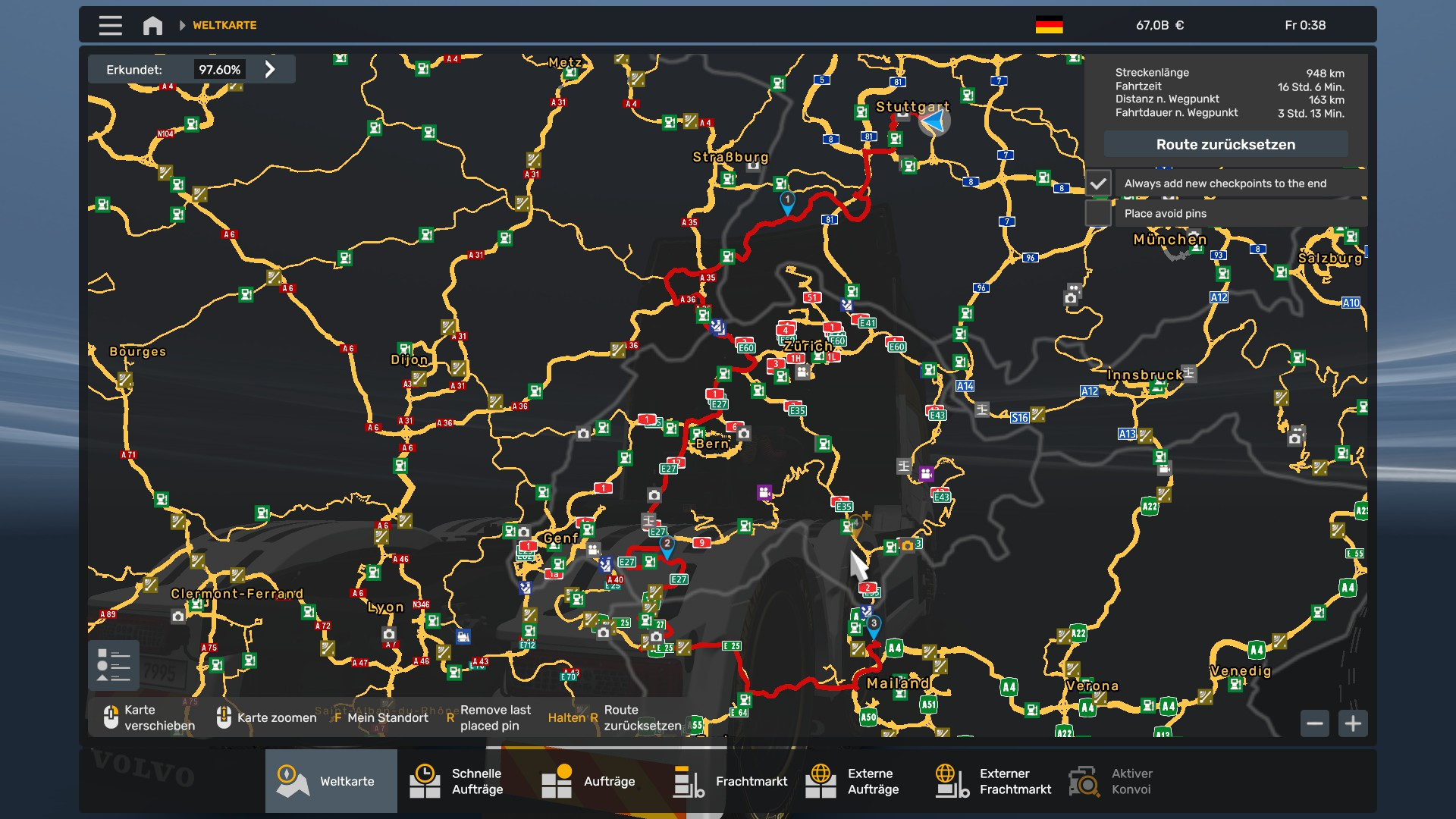Click the camera icon near Clermont-Ferrand
Viewport: 1456px width, 819px height.
pyautogui.click(x=178, y=617)
